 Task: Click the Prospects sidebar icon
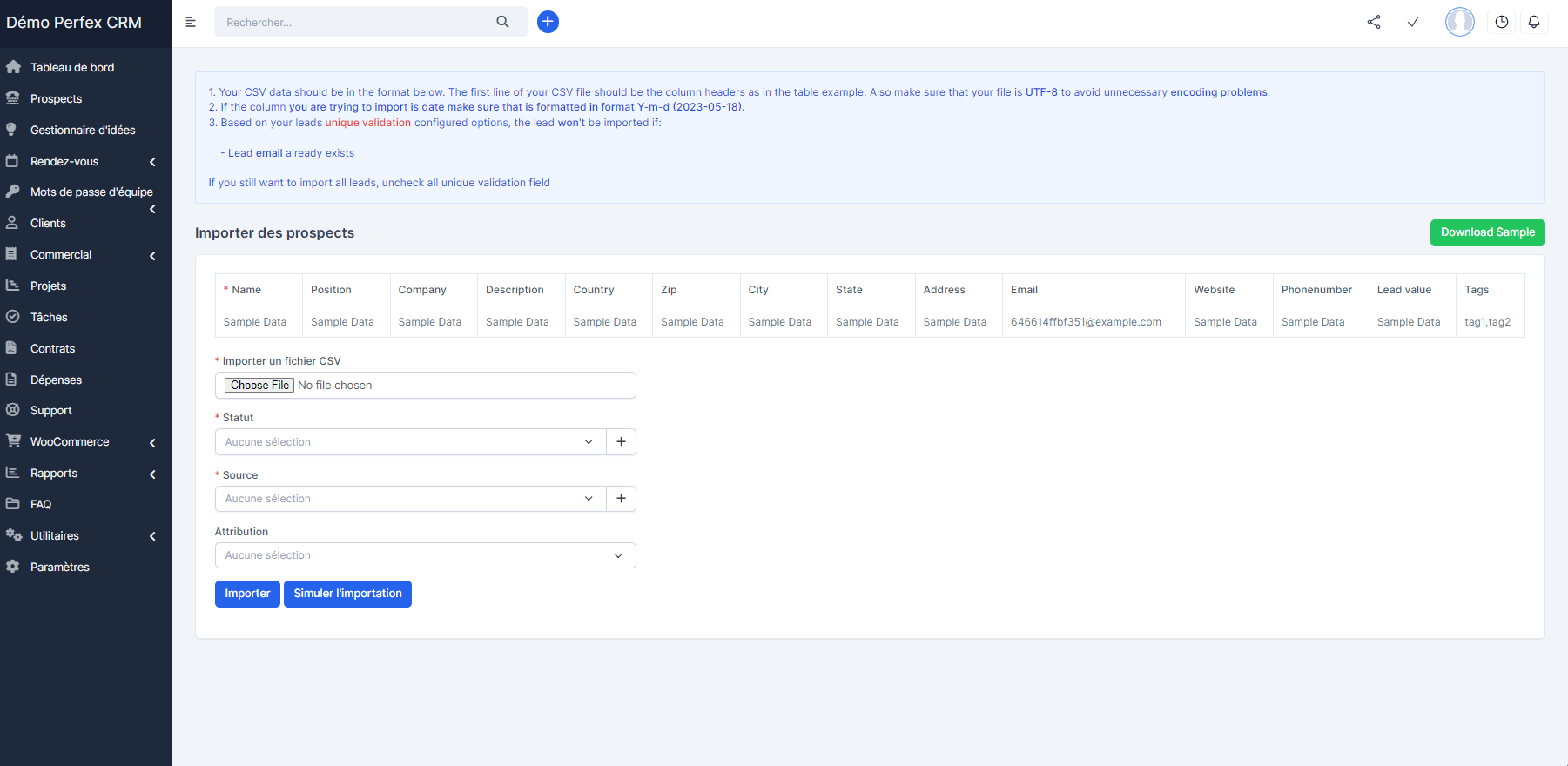(13, 98)
